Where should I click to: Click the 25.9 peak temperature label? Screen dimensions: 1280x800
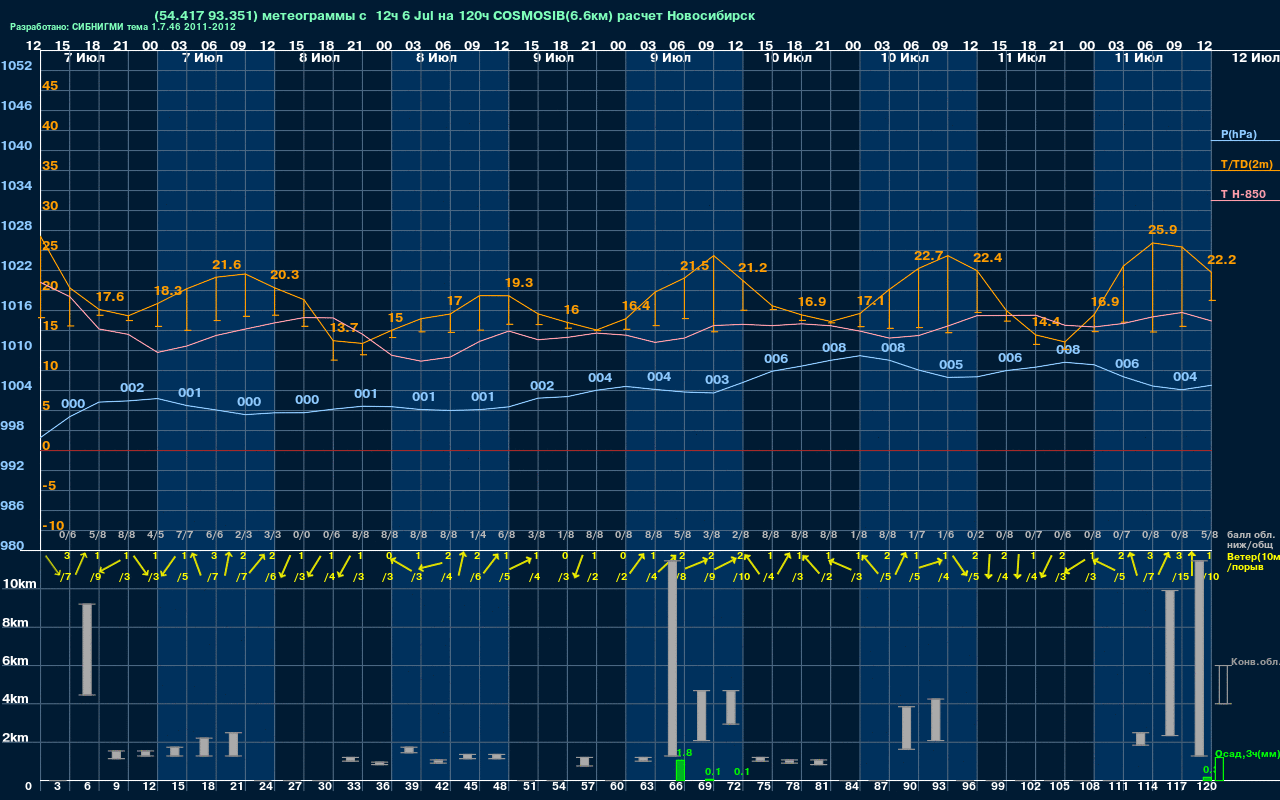coord(1163,229)
